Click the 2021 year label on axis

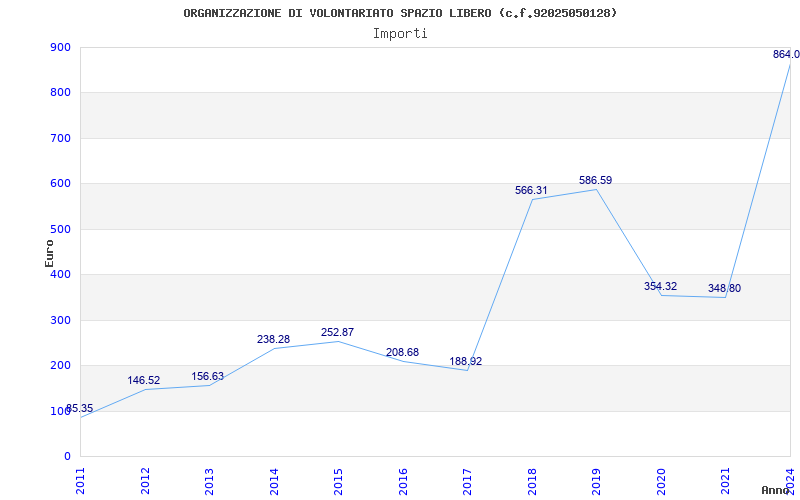(726, 481)
